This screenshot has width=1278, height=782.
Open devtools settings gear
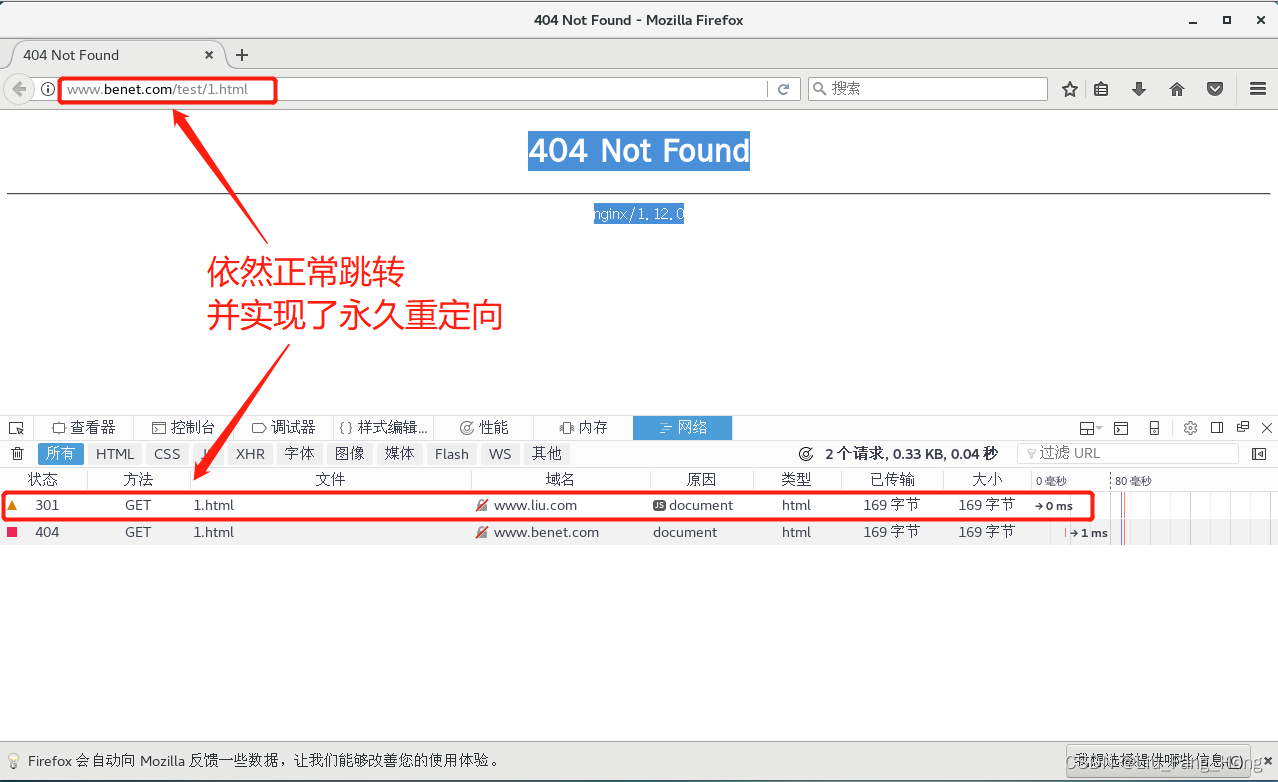pyautogui.click(x=1190, y=428)
